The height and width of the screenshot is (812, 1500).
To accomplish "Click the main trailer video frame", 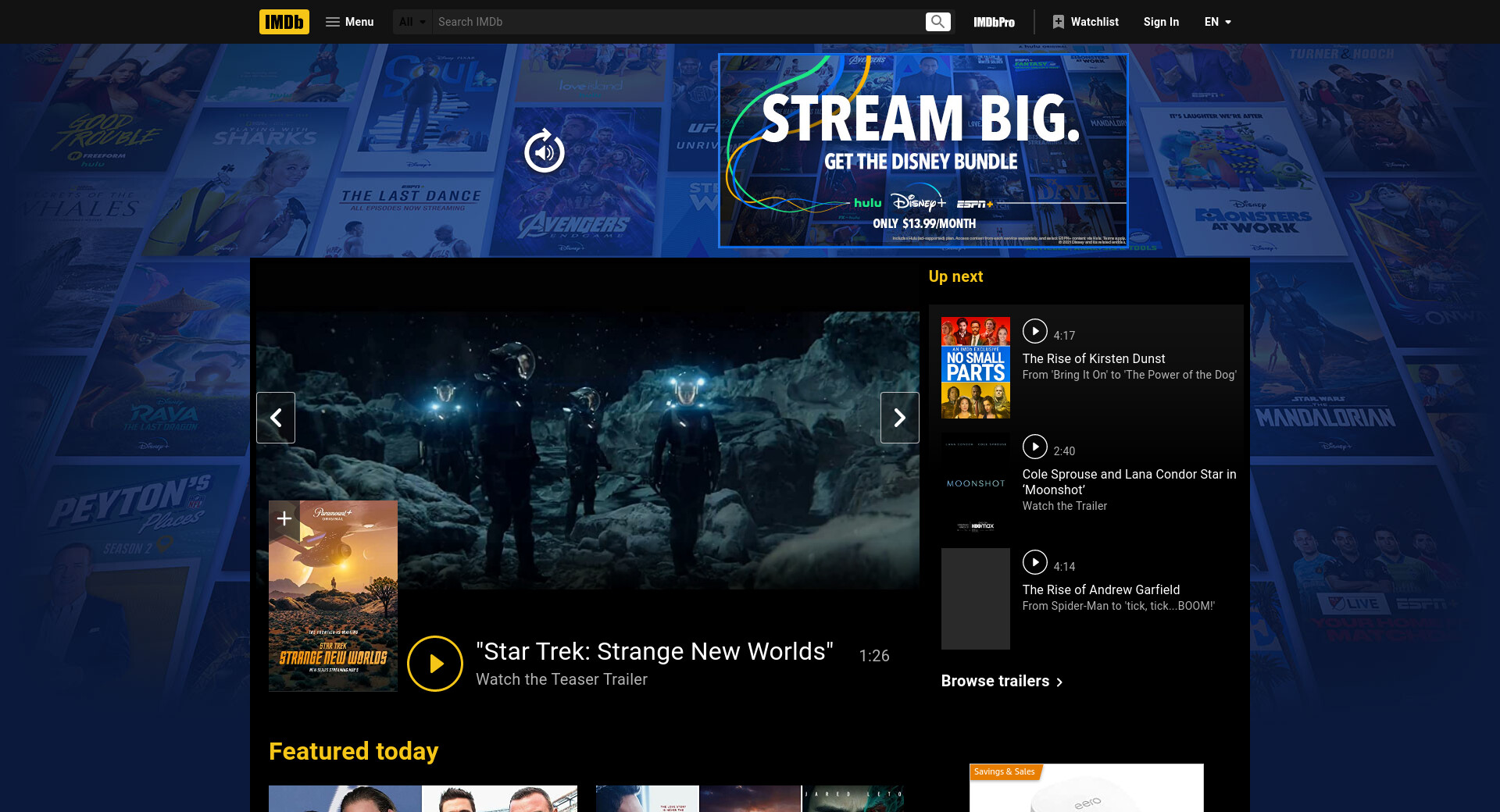I will pyautogui.click(x=587, y=451).
